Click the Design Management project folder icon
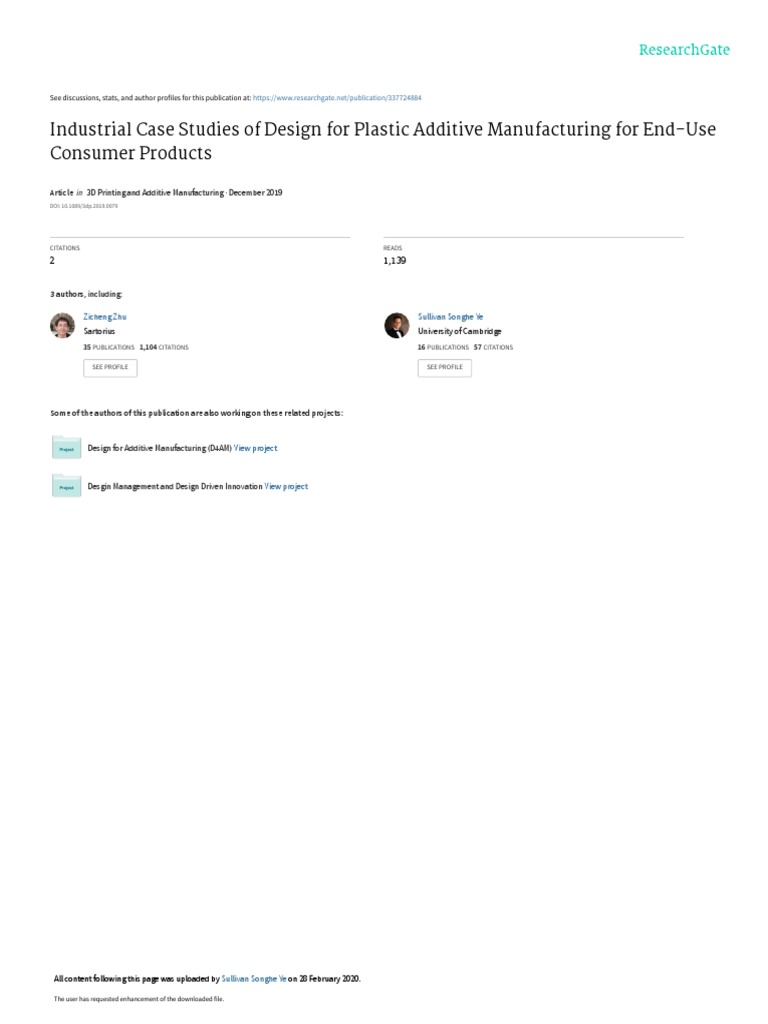768x1024 pixels. [x=67, y=486]
